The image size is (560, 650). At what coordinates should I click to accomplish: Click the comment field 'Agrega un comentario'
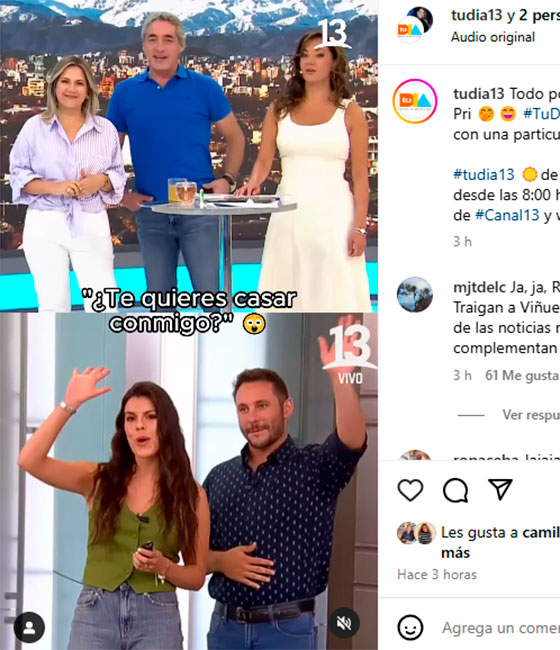click(501, 628)
